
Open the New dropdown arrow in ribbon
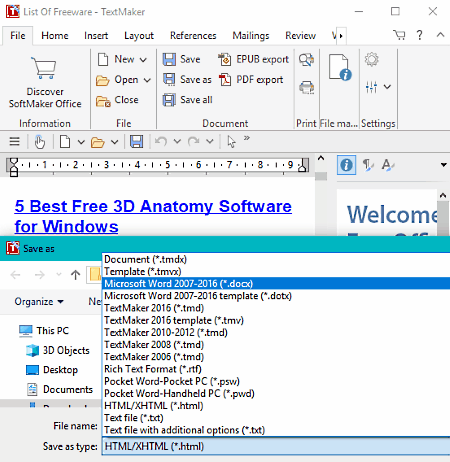click(143, 60)
